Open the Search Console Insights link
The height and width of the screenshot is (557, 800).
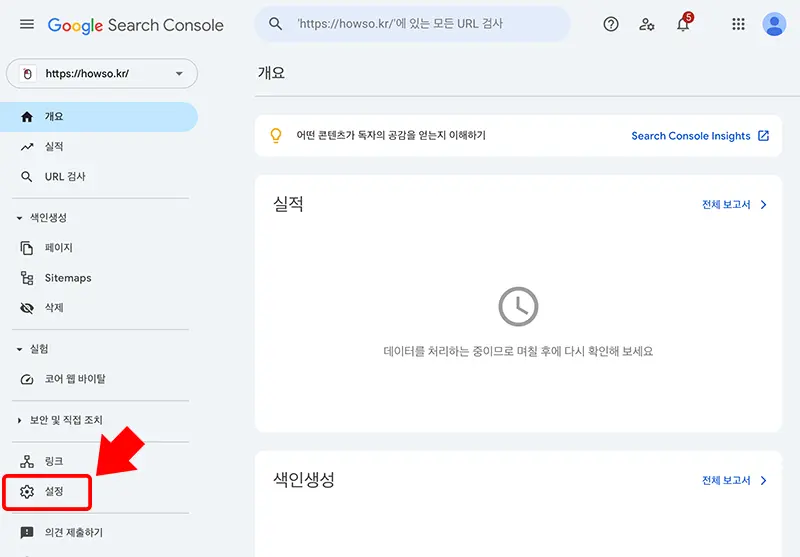tap(691, 136)
